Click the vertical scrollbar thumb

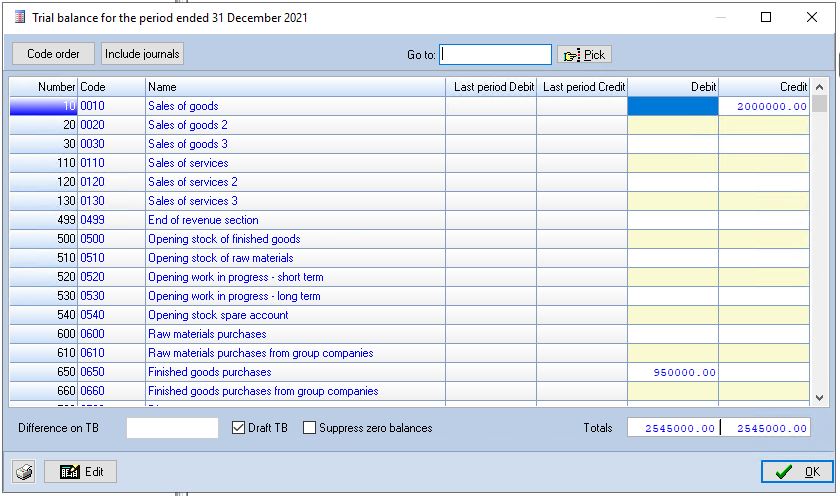point(819,104)
